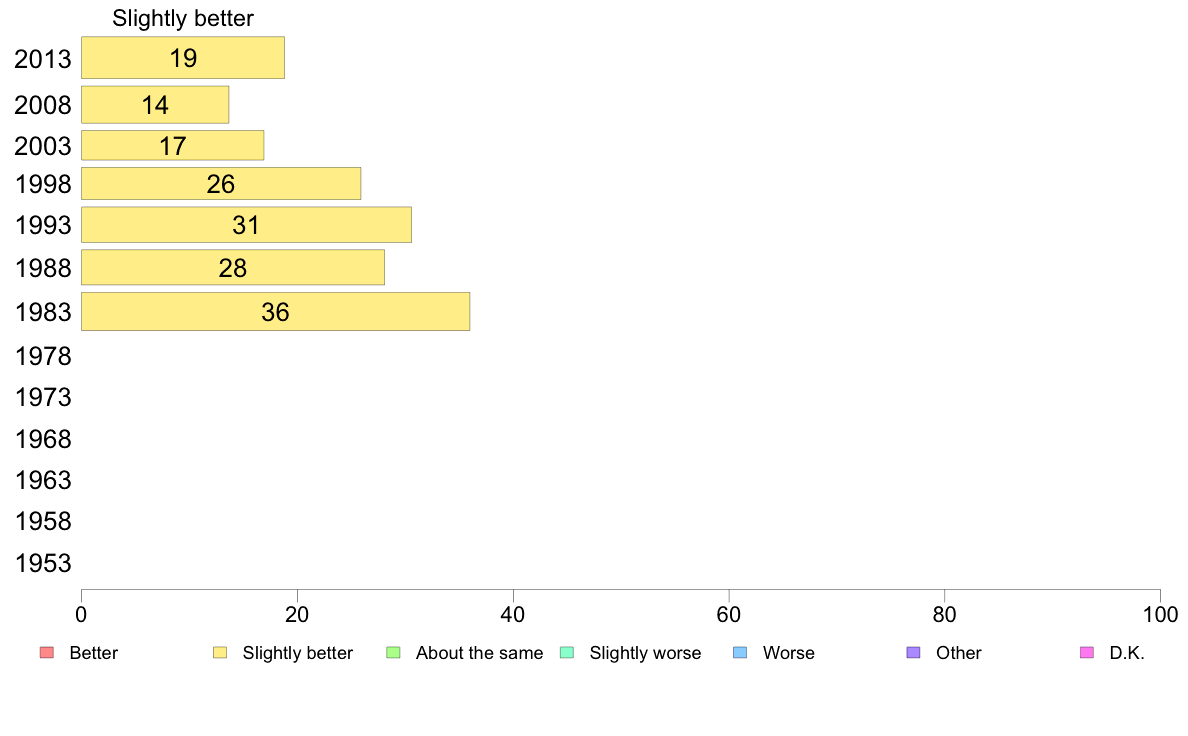Click the yellow Slightly better legend swatch
Image resolution: width=1188 pixels, height=736 pixels.
pos(220,653)
